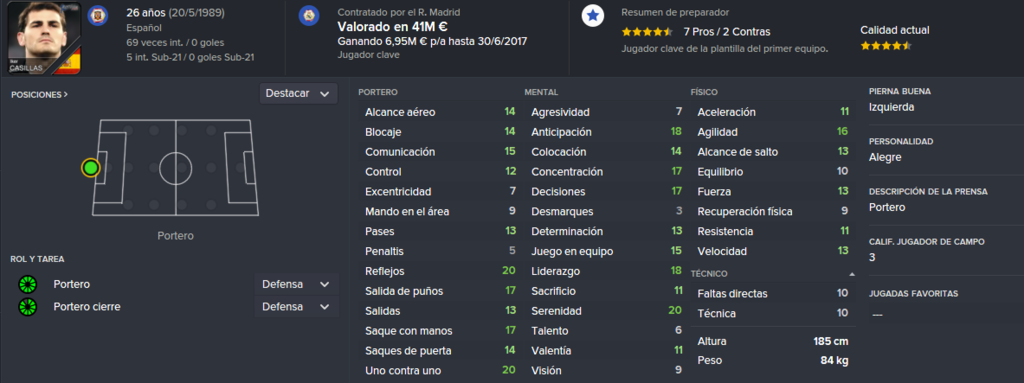This screenshot has width=1024, height=383.
Task: Select the Portero role row
Action: coord(175,284)
